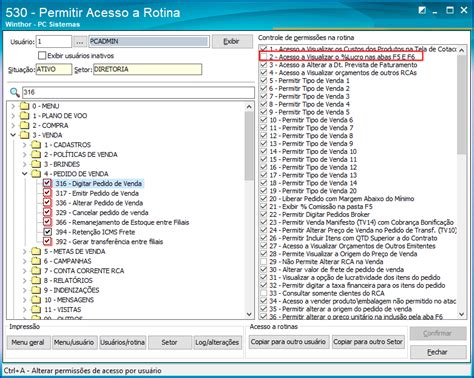Click the routine tree vertical scrollbar thumb
The height and width of the screenshot is (378, 474).
pyautogui.click(x=249, y=146)
